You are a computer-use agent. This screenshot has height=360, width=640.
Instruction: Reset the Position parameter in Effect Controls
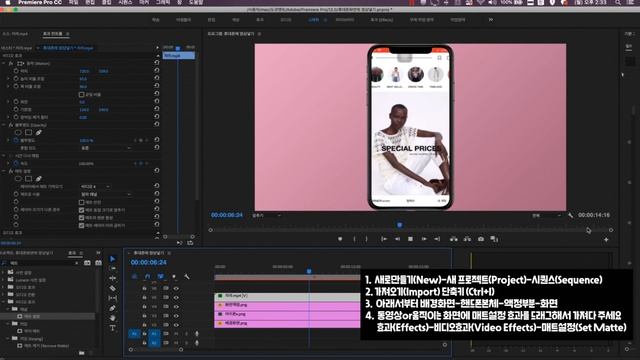(157, 71)
